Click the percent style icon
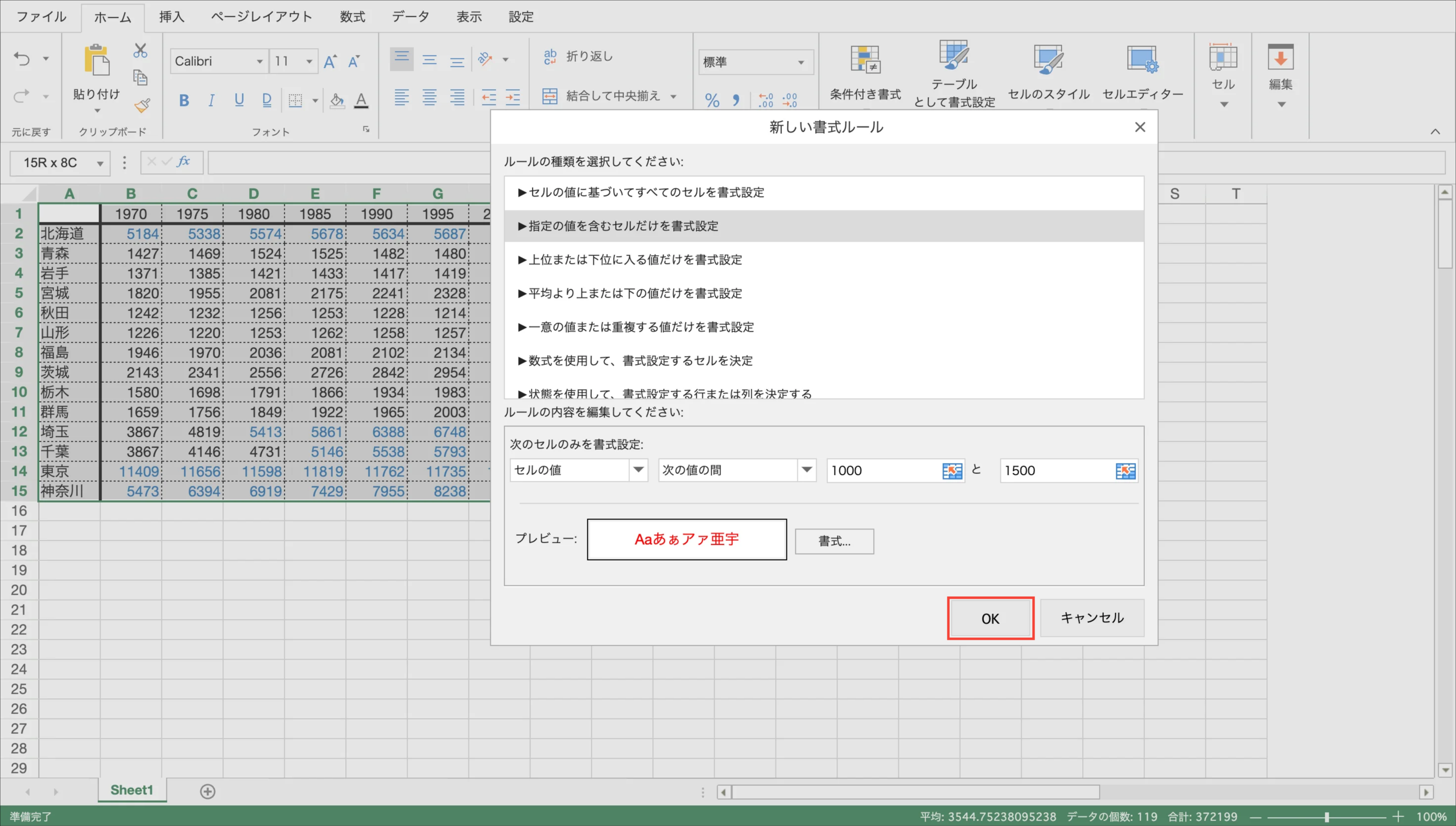The width and height of the screenshot is (1456, 826). point(712,101)
